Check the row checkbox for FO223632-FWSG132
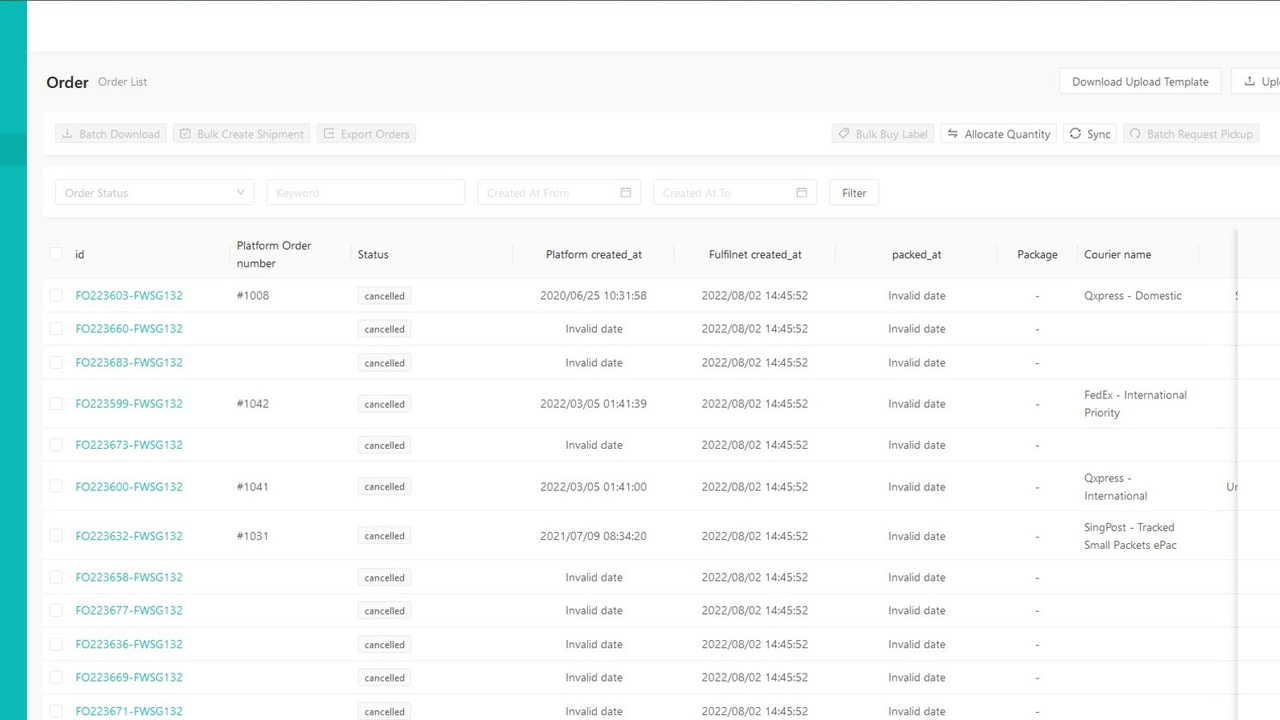 coord(56,535)
